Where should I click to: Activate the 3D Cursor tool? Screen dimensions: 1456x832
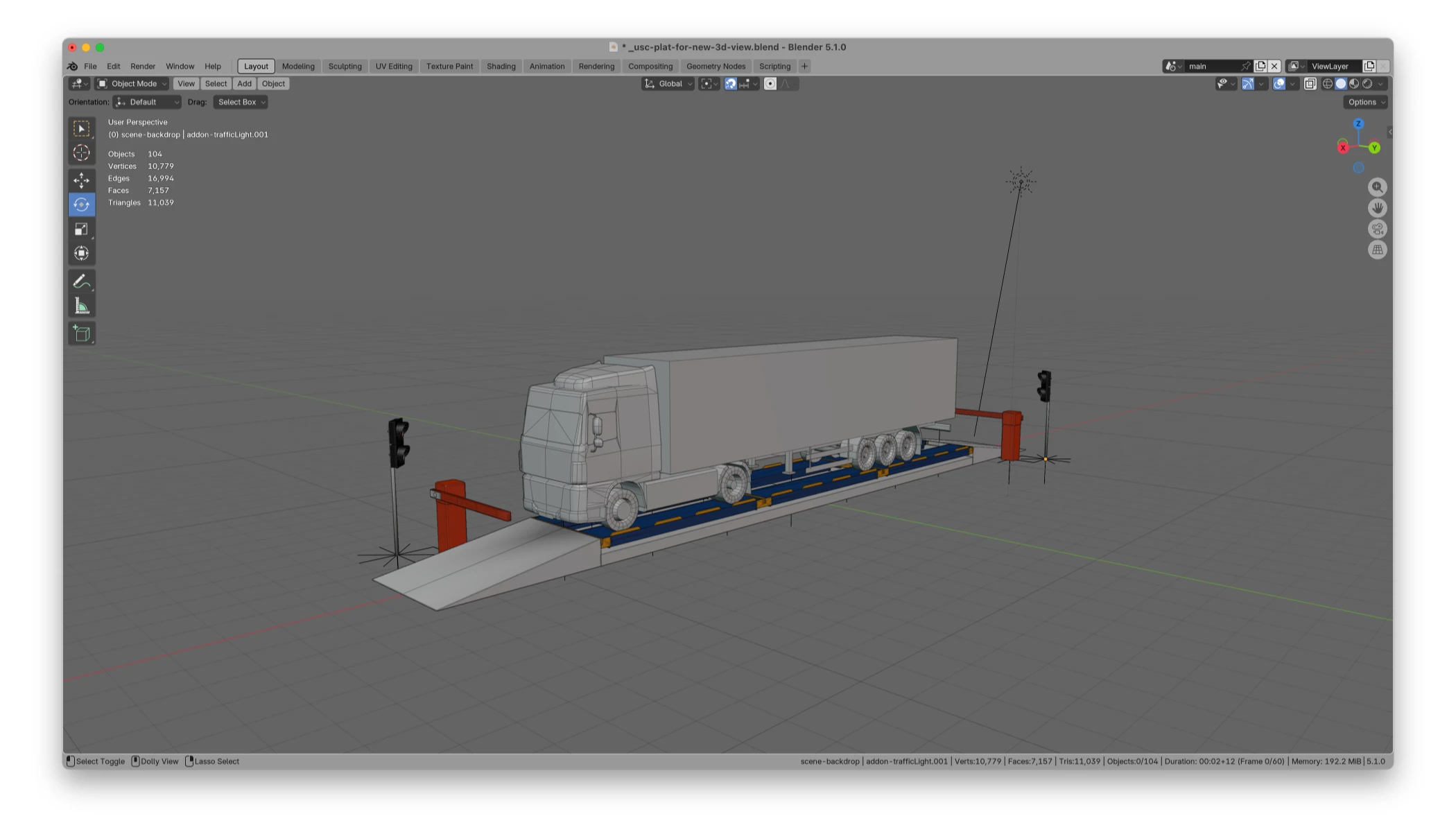pos(81,153)
